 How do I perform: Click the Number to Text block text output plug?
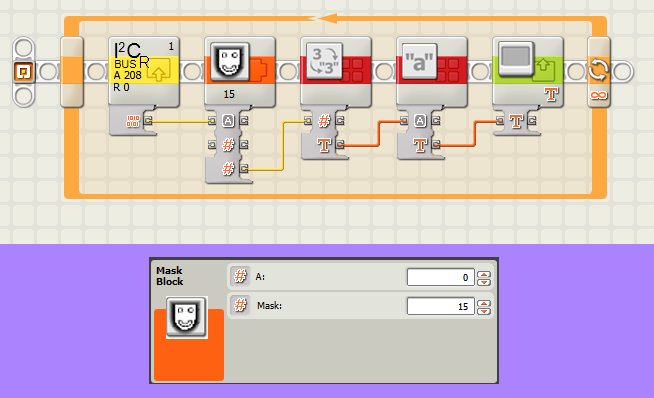[340, 145]
